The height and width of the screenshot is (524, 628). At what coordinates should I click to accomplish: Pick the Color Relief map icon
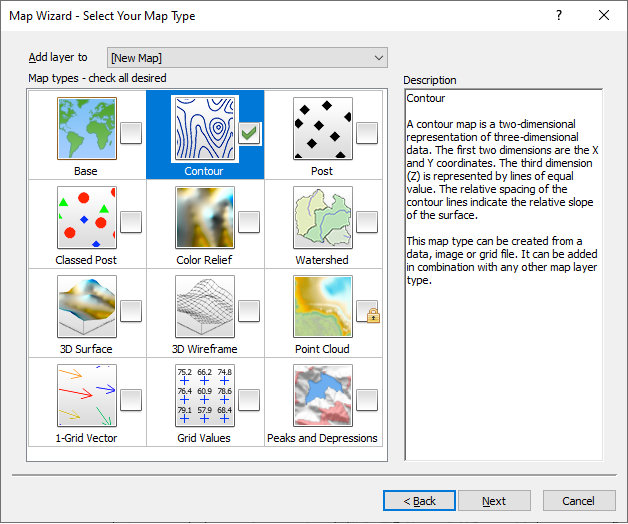tap(204, 217)
